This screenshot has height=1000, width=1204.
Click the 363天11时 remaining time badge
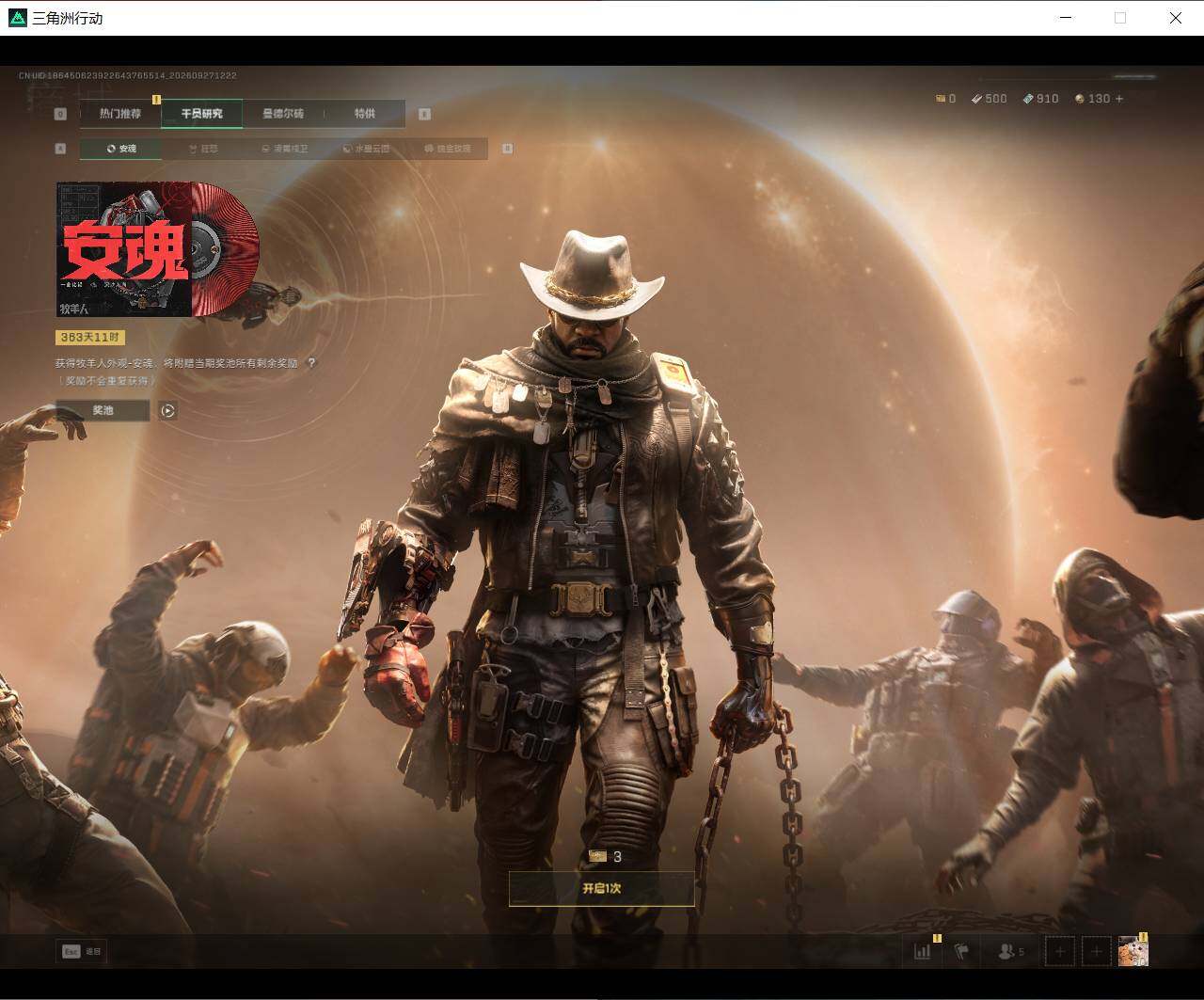pyautogui.click(x=90, y=337)
